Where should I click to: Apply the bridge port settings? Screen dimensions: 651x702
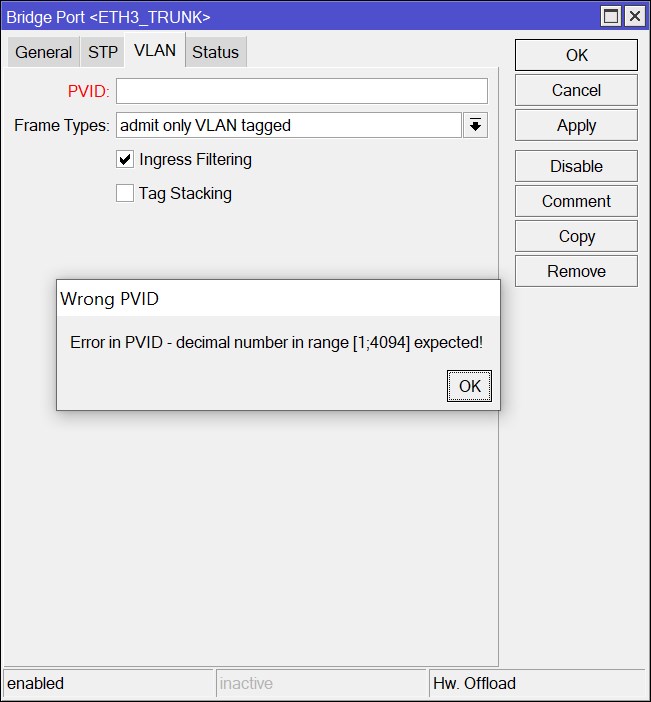576,125
